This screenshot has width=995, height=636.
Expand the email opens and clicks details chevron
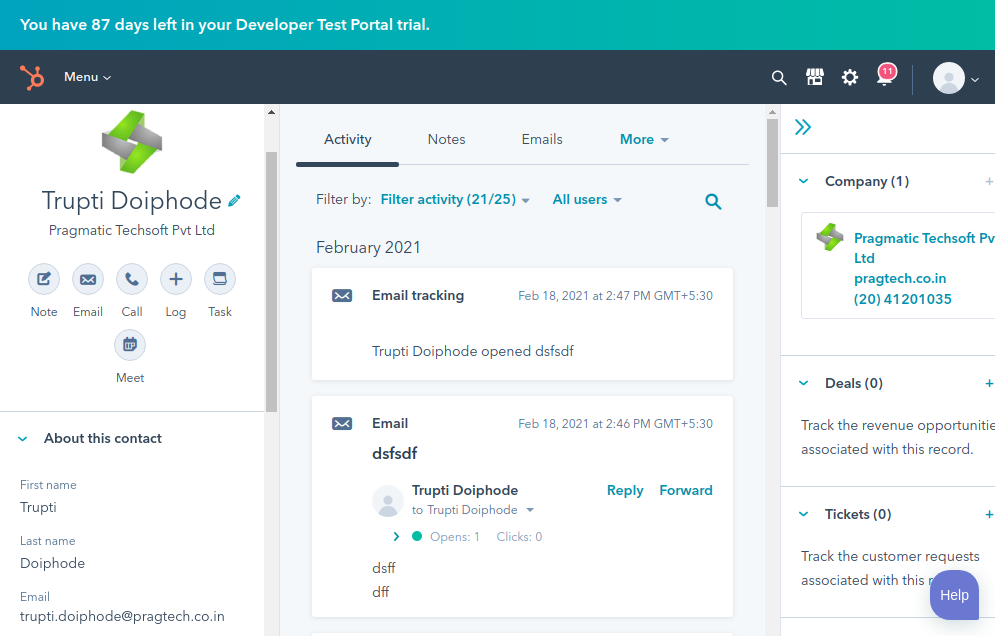tap(396, 537)
